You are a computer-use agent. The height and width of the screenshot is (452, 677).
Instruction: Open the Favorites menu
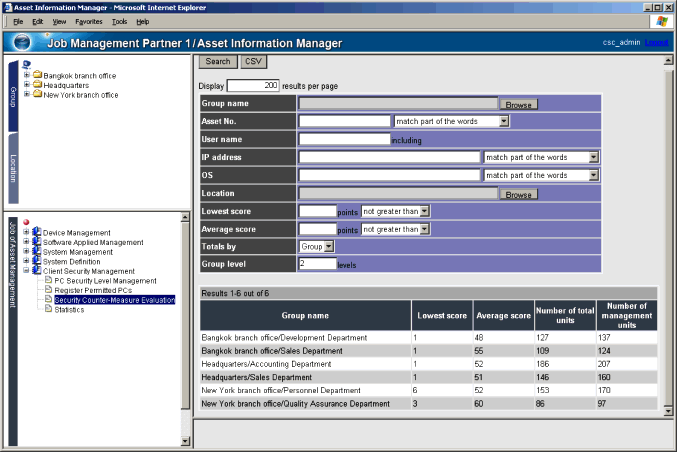click(88, 21)
